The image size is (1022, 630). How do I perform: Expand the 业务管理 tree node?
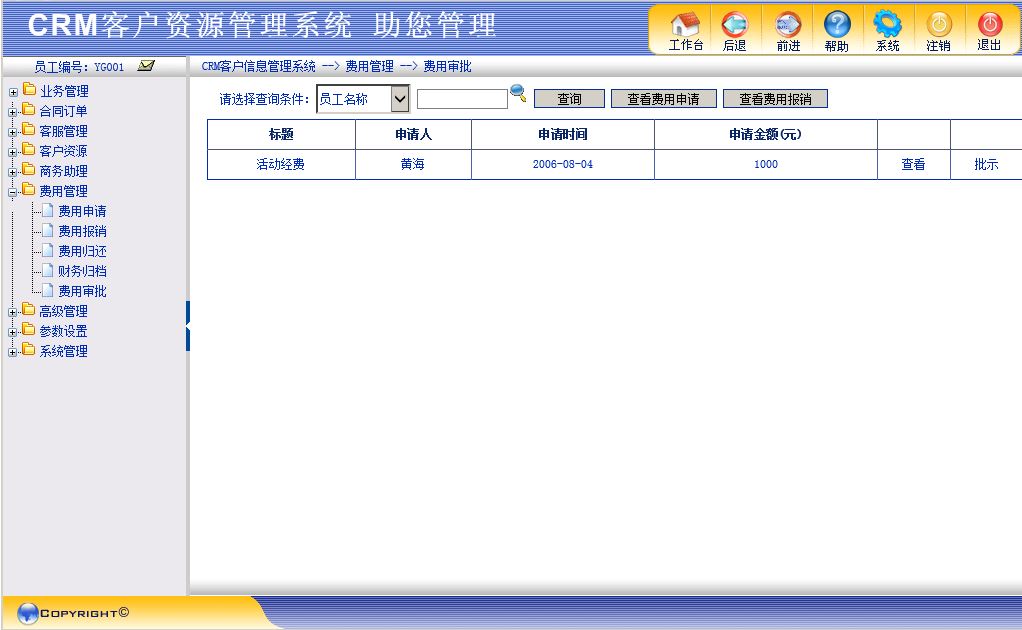(x=13, y=92)
